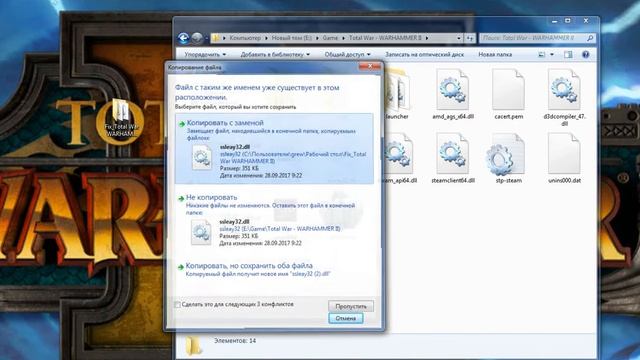Toggle the preview pane icon in toolbar
This screenshot has width=640, height=360.
coord(568,54)
